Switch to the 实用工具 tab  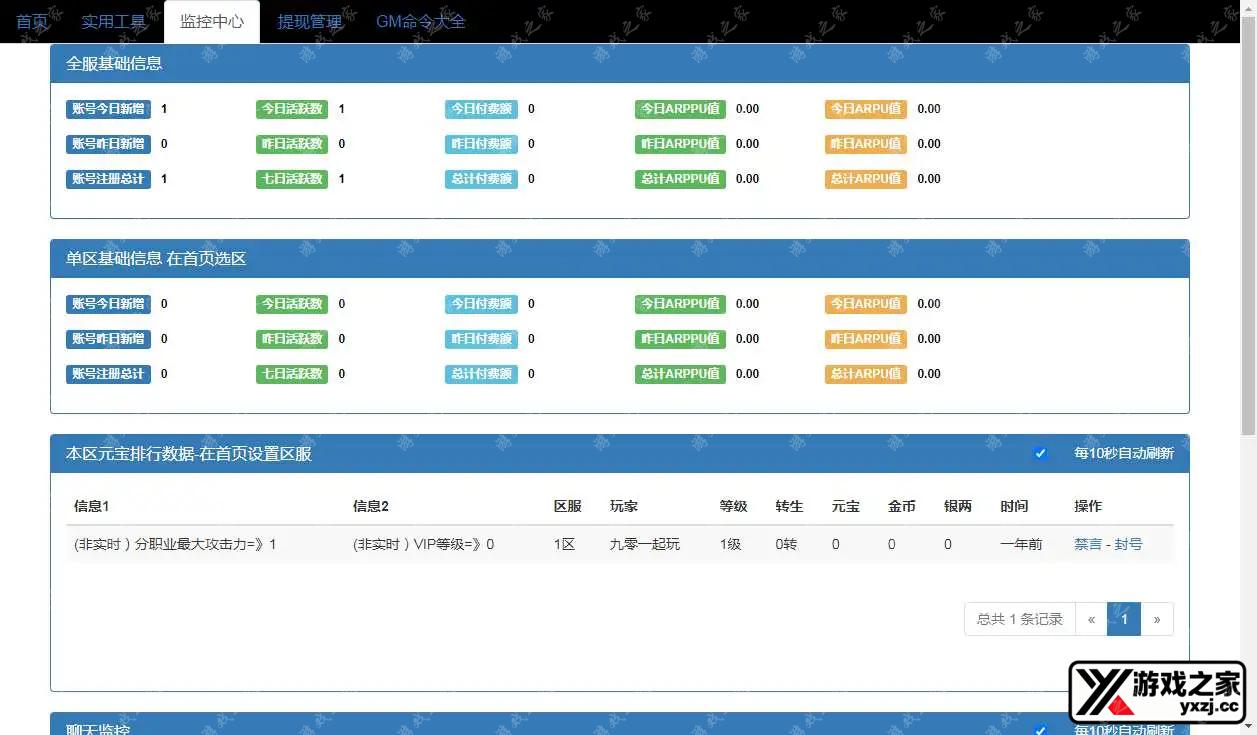113,21
